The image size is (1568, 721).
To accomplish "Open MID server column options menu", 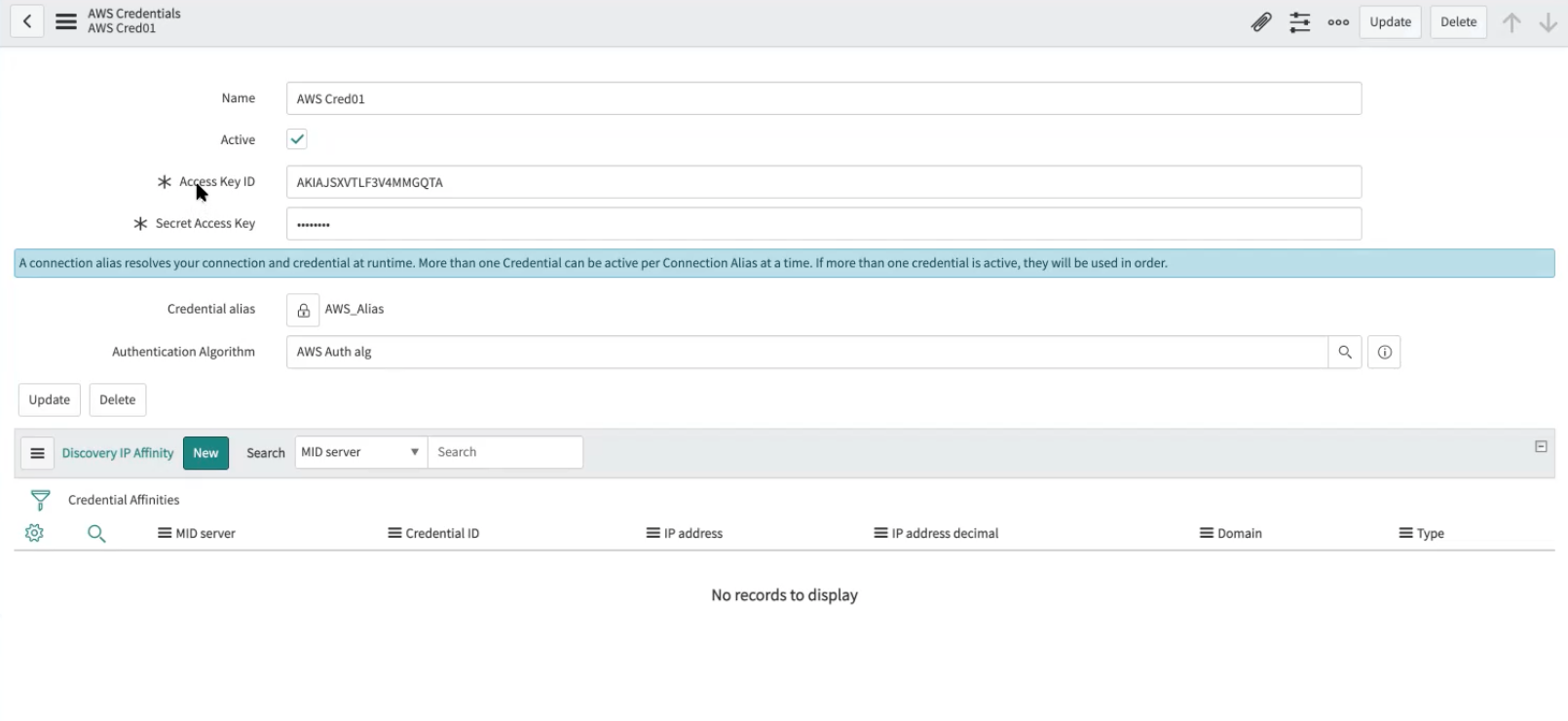I will tap(165, 533).
